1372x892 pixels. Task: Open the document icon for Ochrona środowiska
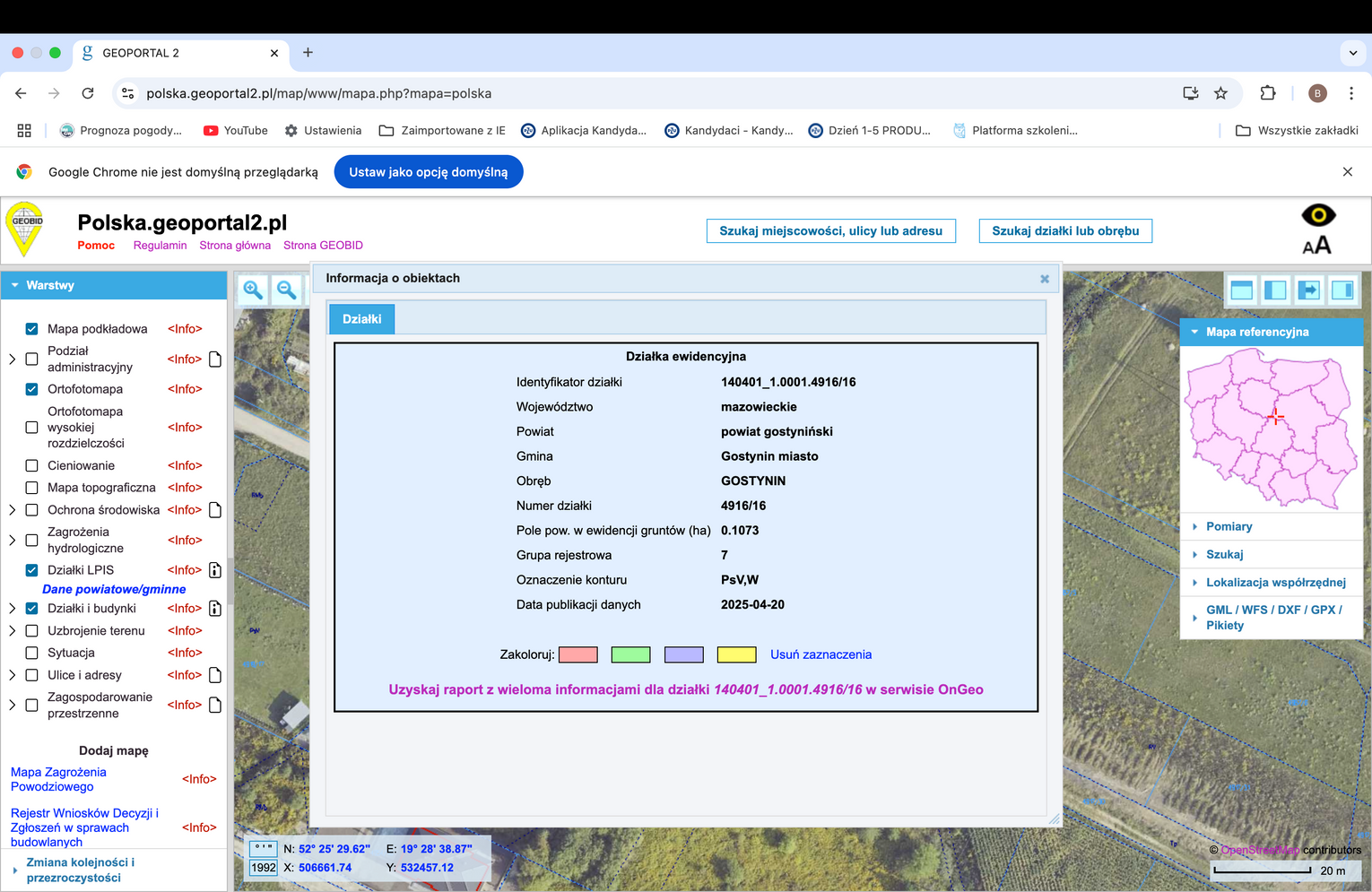point(215,510)
